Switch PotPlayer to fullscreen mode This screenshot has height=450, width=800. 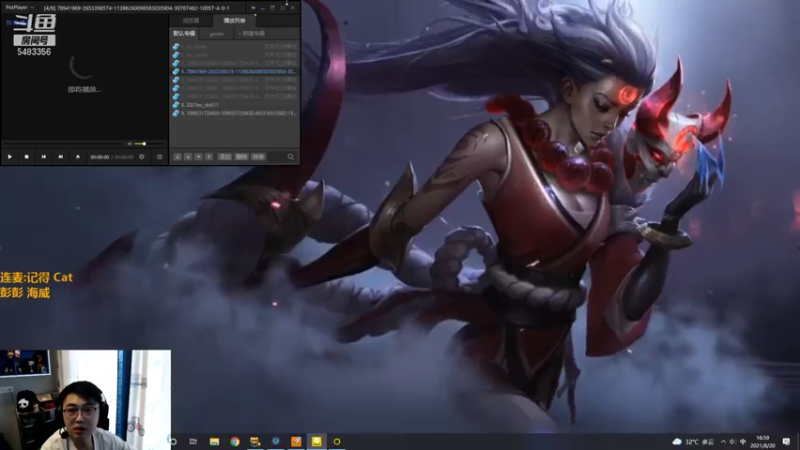pyautogui.click(x=283, y=8)
